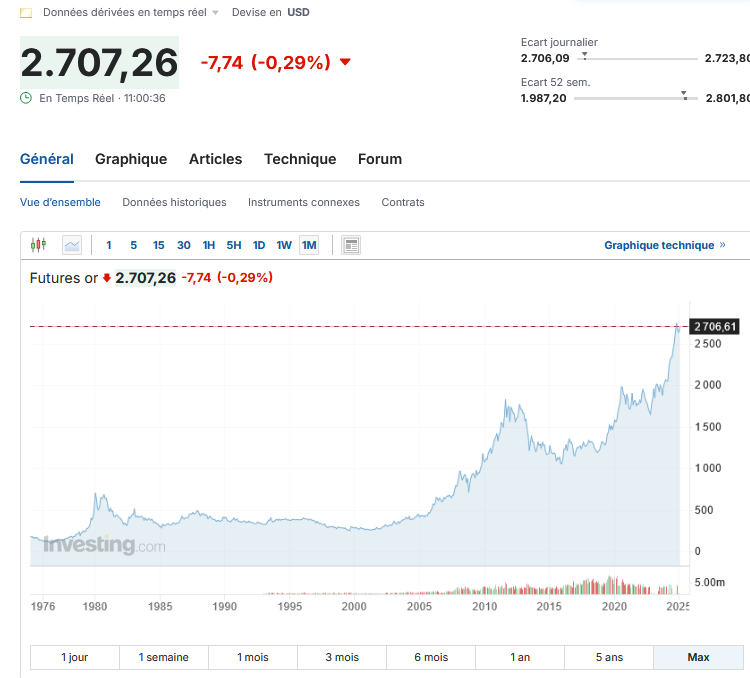Image resolution: width=750 pixels, height=678 pixels.
Task: Select the candlestick chart type icon
Action: (x=38, y=245)
